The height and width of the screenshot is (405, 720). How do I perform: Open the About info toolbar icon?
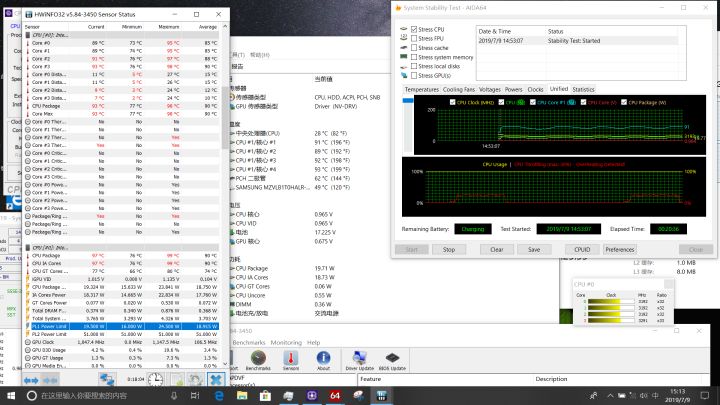[323, 360]
